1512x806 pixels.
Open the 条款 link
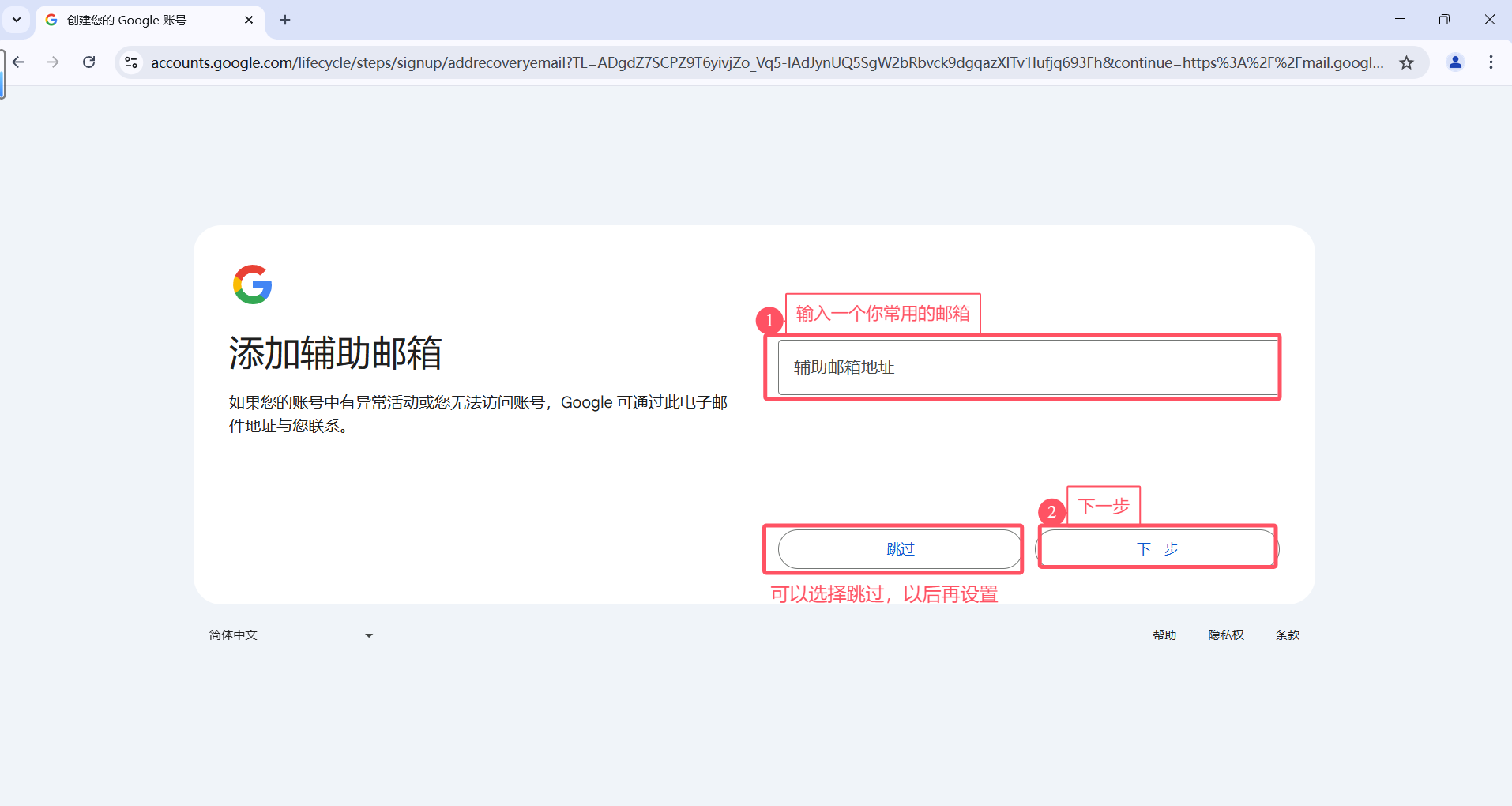(1288, 635)
